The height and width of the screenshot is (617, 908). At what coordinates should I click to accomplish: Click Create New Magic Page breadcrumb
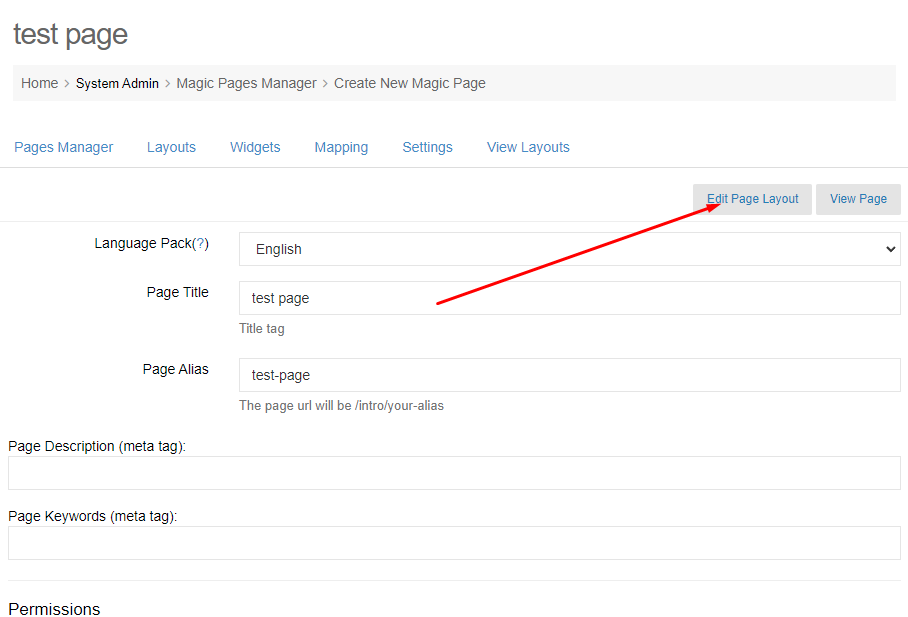(x=410, y=83)
